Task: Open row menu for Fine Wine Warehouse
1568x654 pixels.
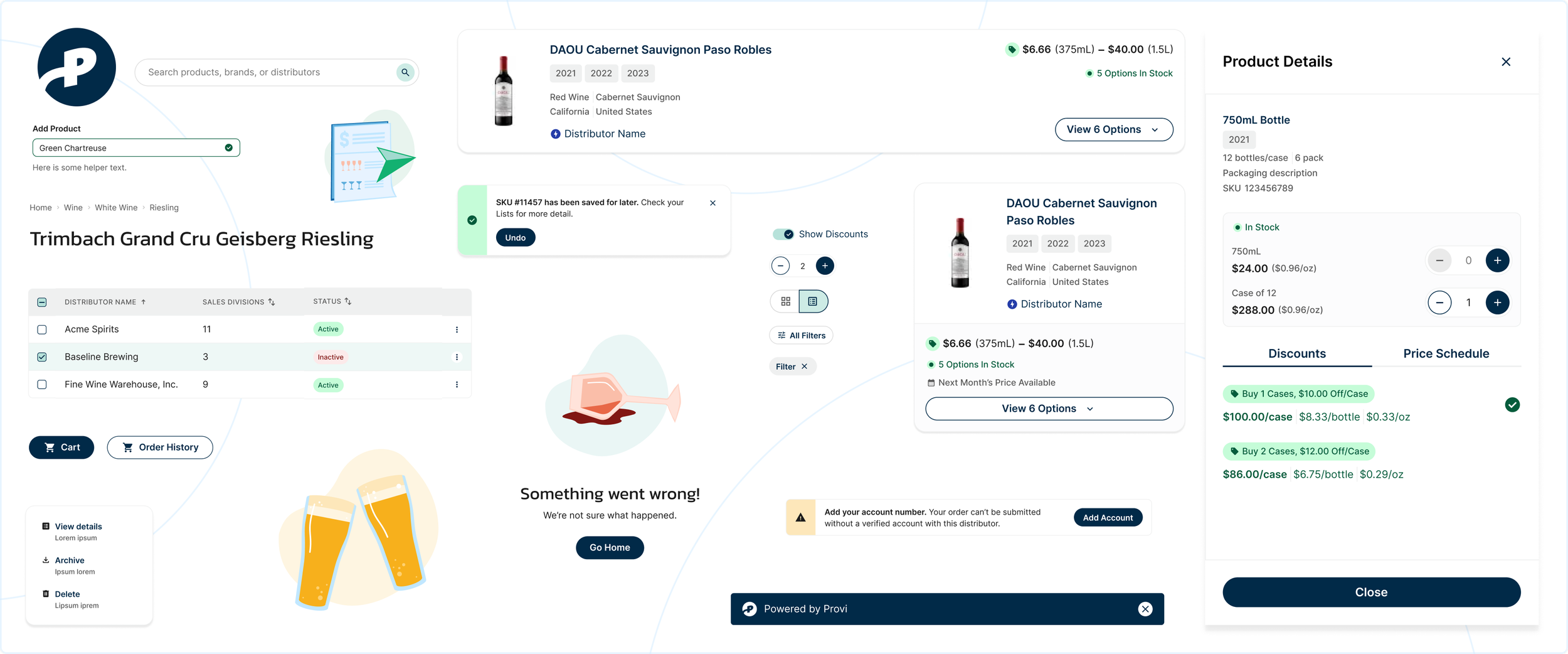Action: 457,385
